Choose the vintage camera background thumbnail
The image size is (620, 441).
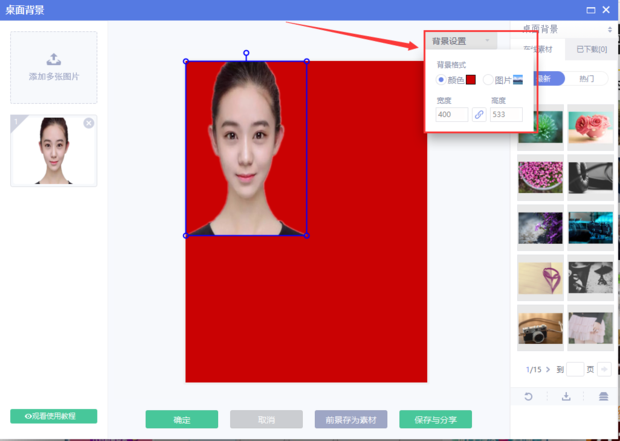pyautogui.click(x=540, y=328)
